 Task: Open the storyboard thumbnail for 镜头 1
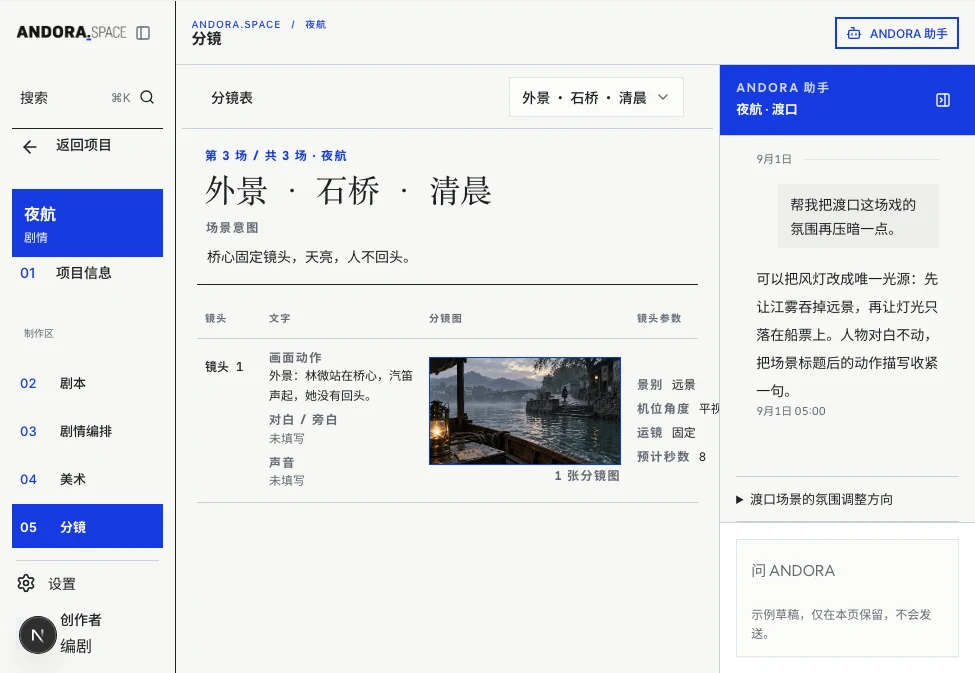click(x=525, y=411)
